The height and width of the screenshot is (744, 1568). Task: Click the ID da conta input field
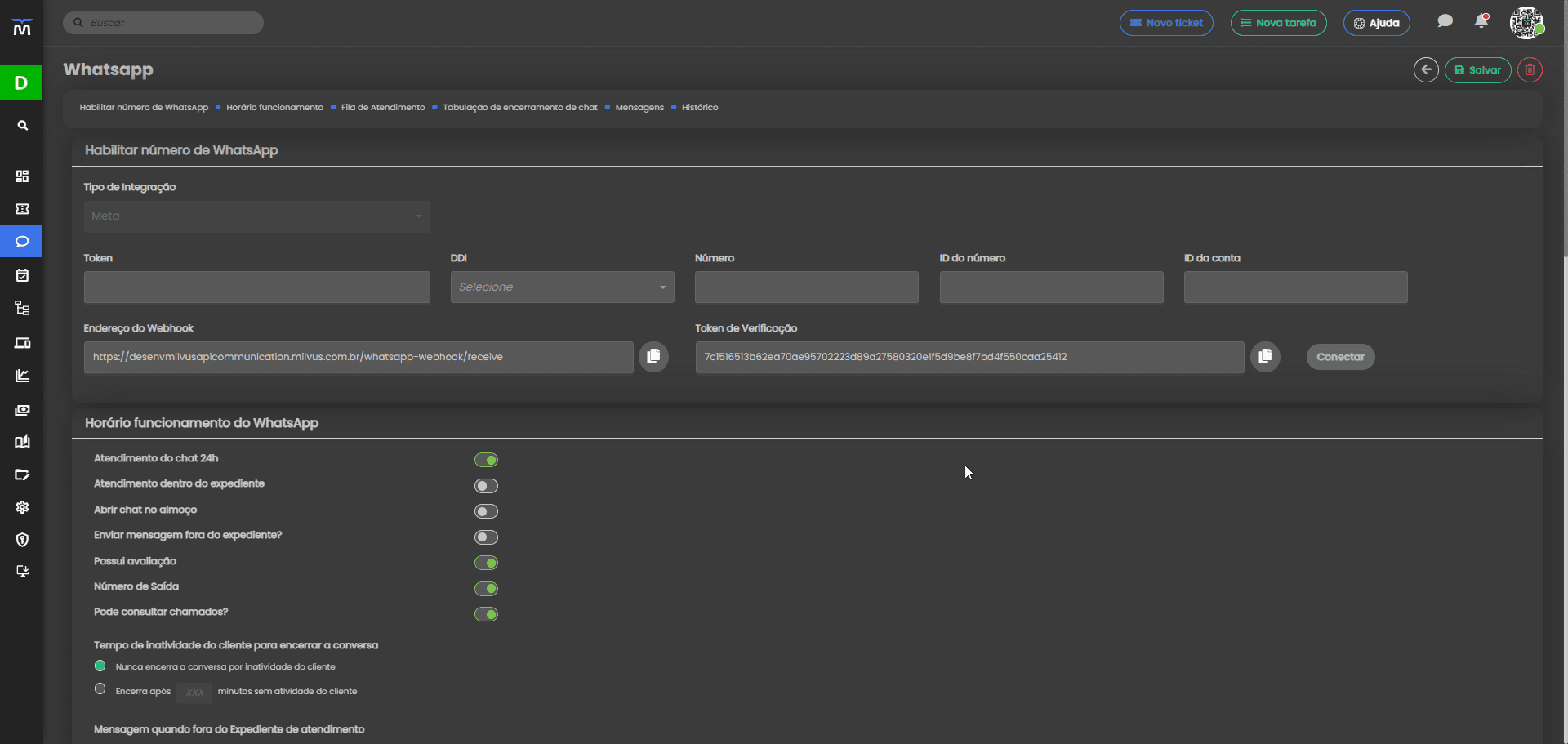coord(1295,287)
